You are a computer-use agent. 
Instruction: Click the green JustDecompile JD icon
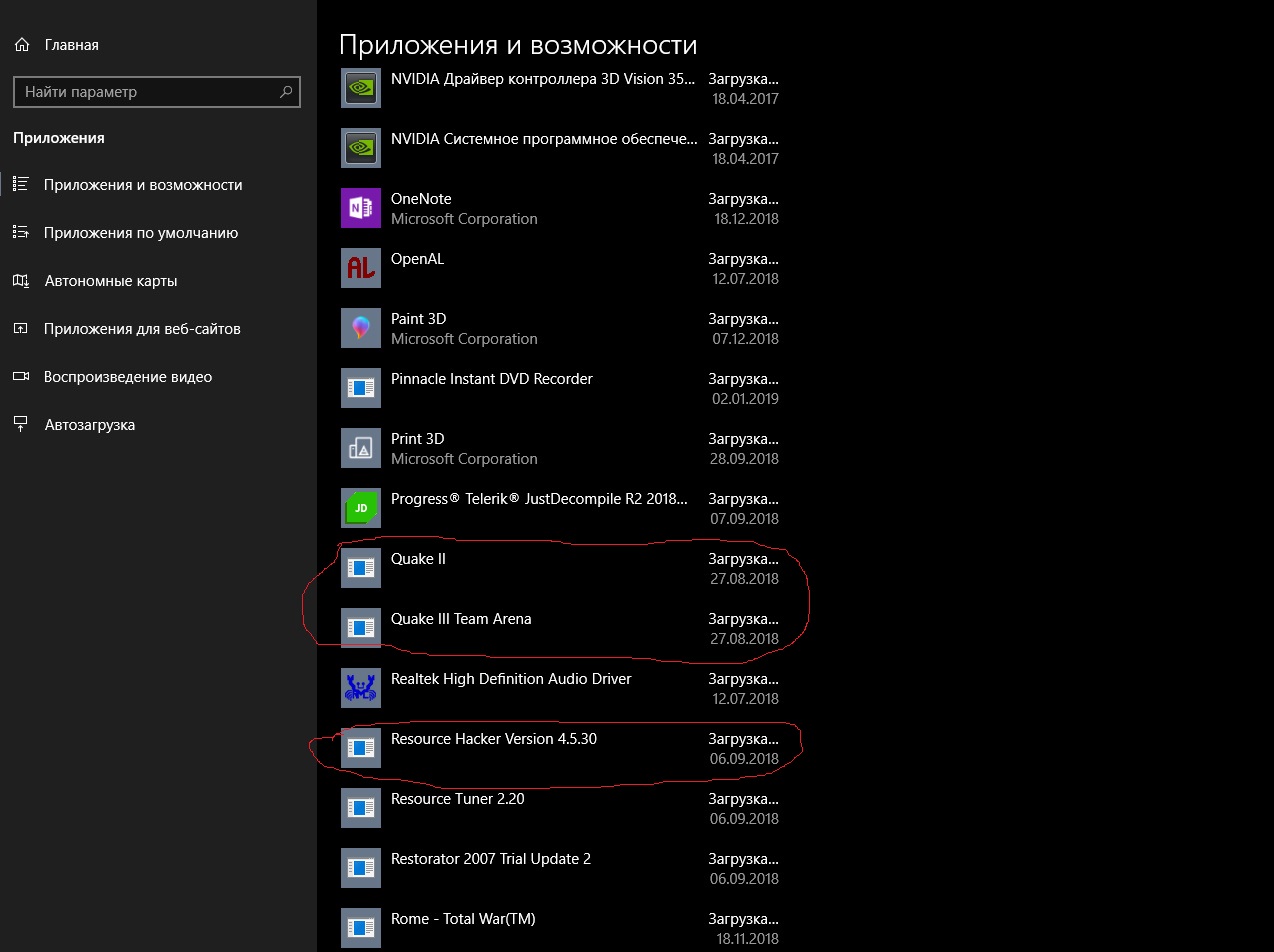[361, 508]
